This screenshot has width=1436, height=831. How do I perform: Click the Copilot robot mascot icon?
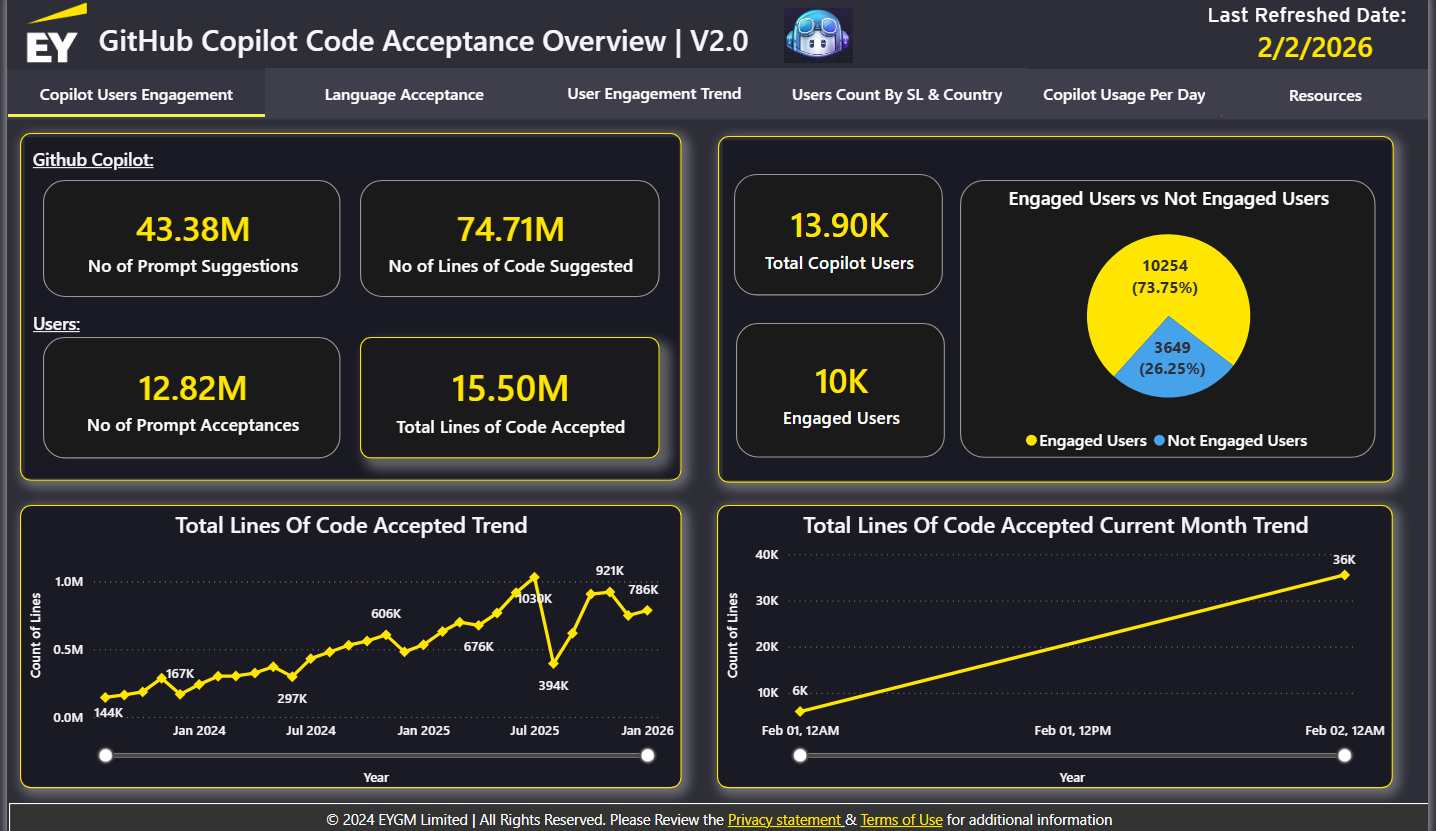(x=819, y=36)
